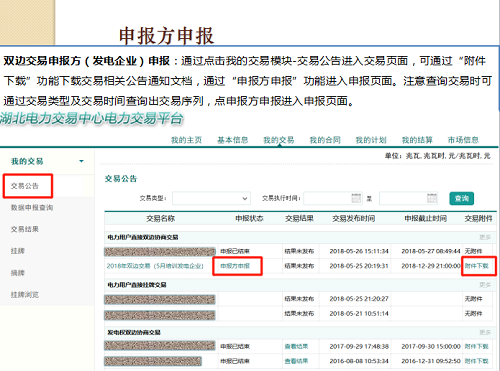Click the 申报方申报 link

click(235, 266)
